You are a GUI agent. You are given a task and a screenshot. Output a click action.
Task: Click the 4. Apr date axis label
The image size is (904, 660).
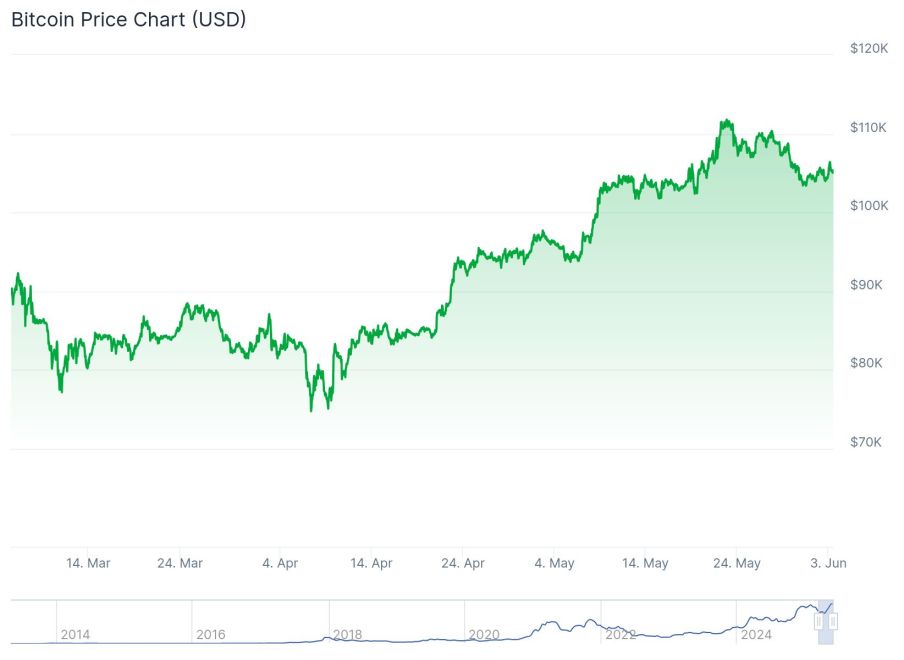(x=280, y=563)
